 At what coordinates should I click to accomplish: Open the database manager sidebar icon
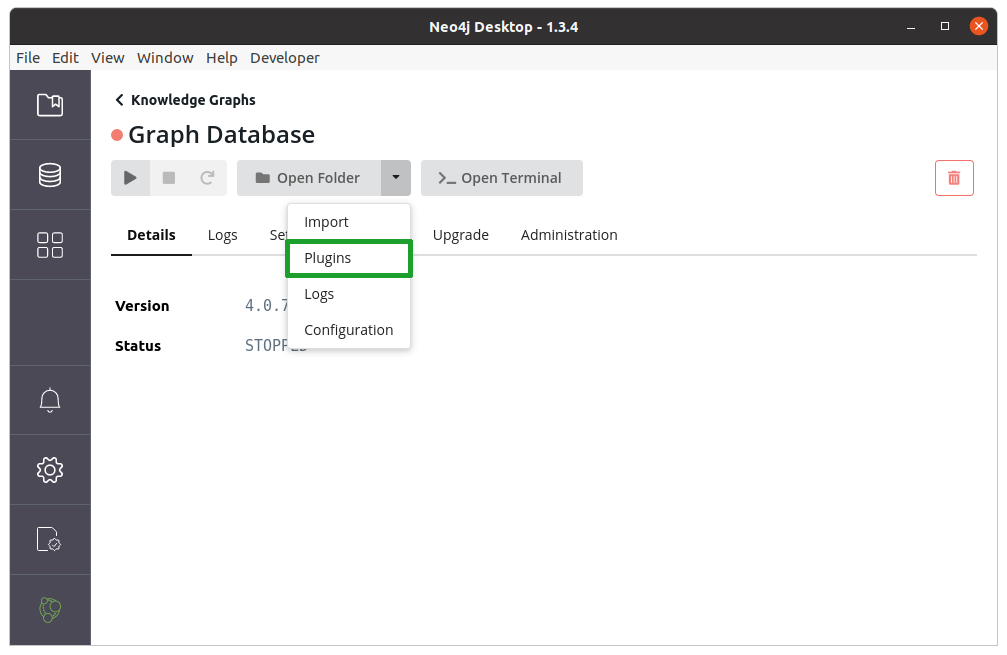pyautogui.click(x=50, y=175)
